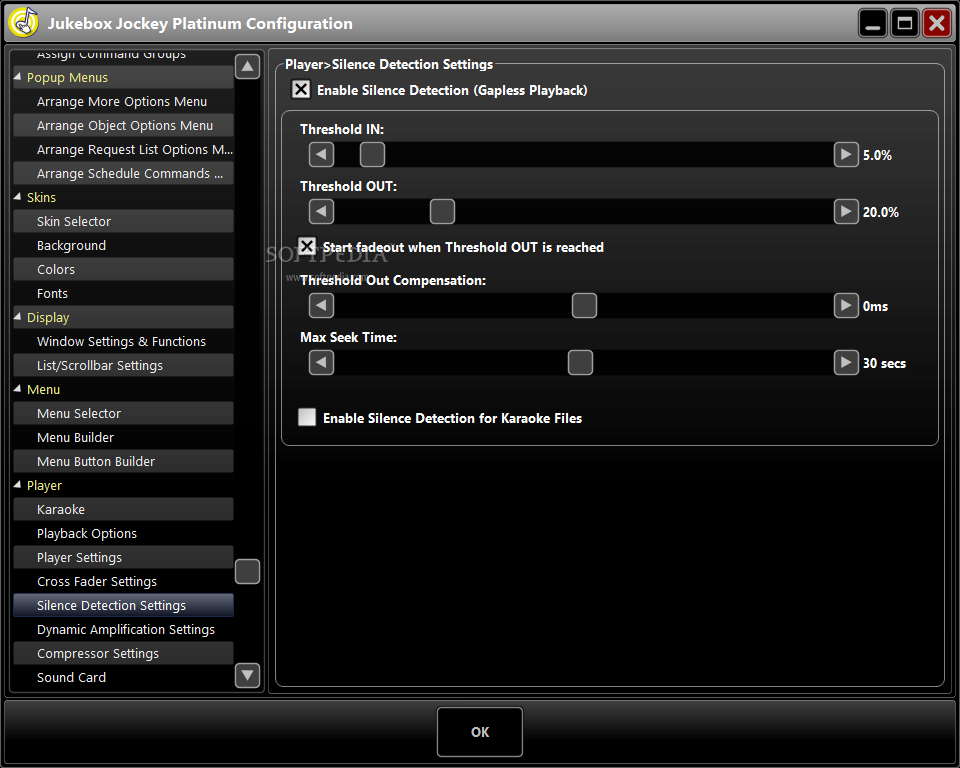Select Arrange Request List Options item
The image size is (960, 768).
pos(123,149)
